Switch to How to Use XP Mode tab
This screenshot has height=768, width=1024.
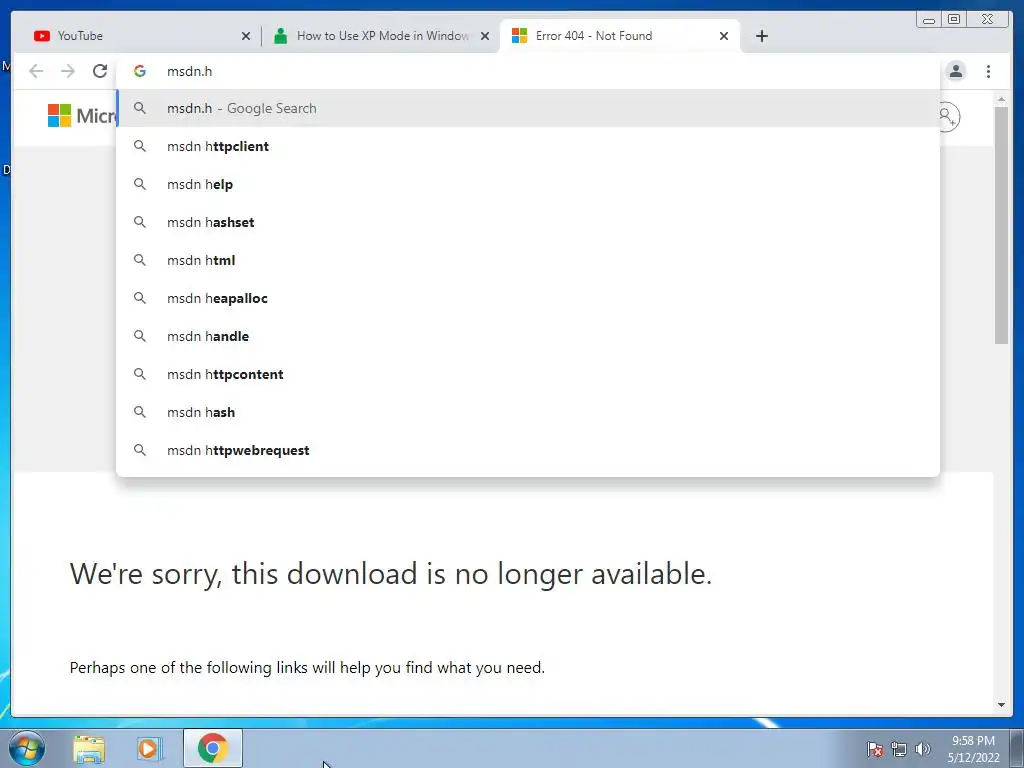381,36
